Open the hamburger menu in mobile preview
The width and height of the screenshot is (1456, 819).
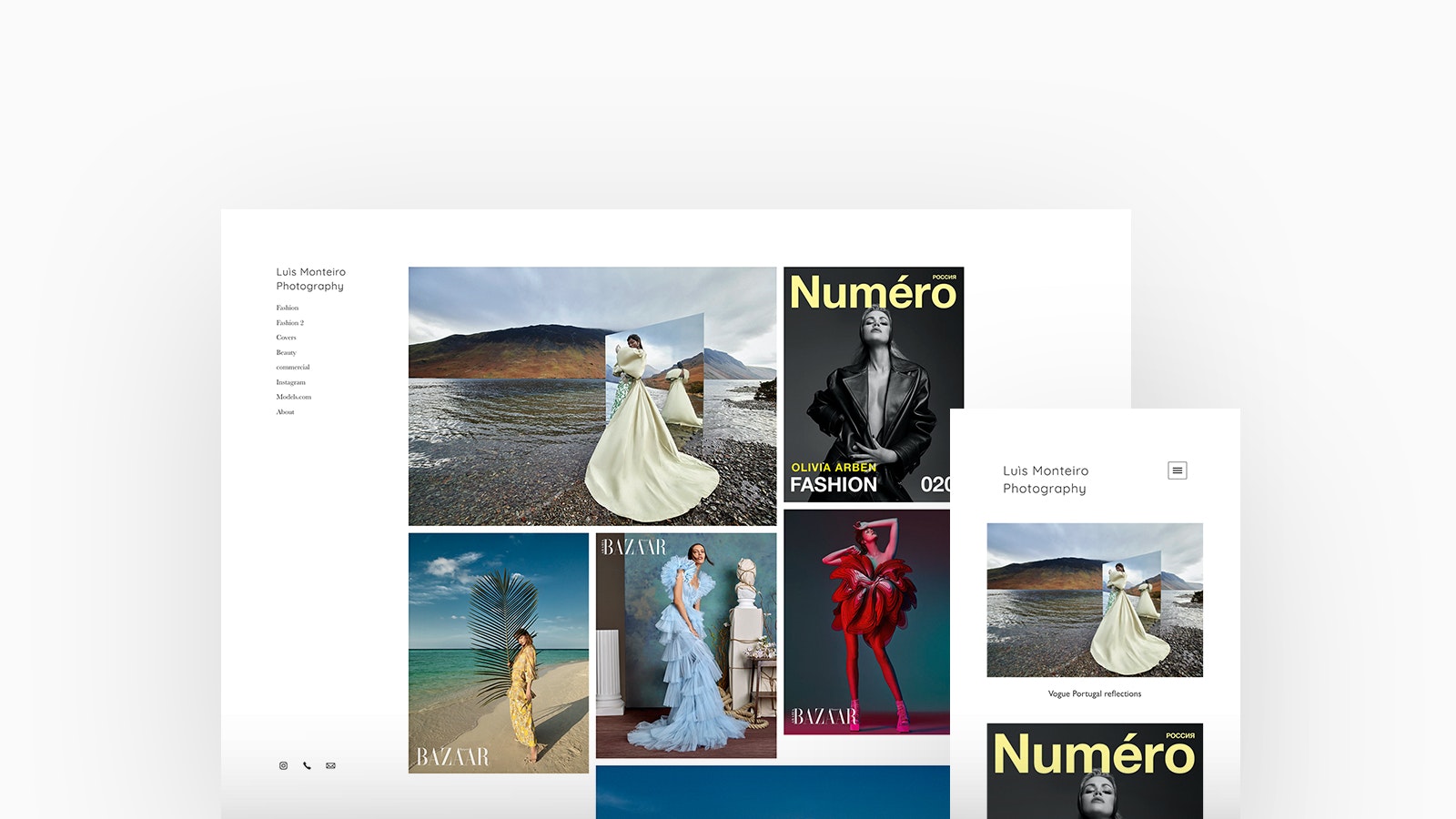[x=1177, y=470]
